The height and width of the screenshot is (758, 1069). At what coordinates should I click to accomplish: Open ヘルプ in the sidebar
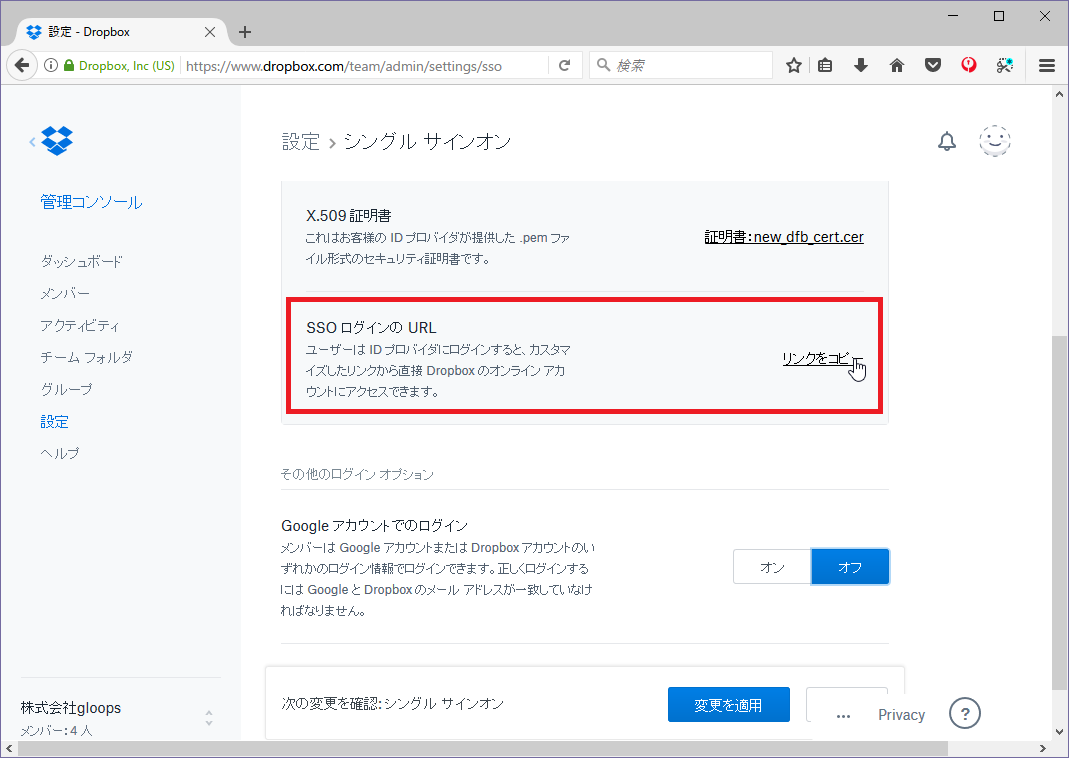click(60, 453)
